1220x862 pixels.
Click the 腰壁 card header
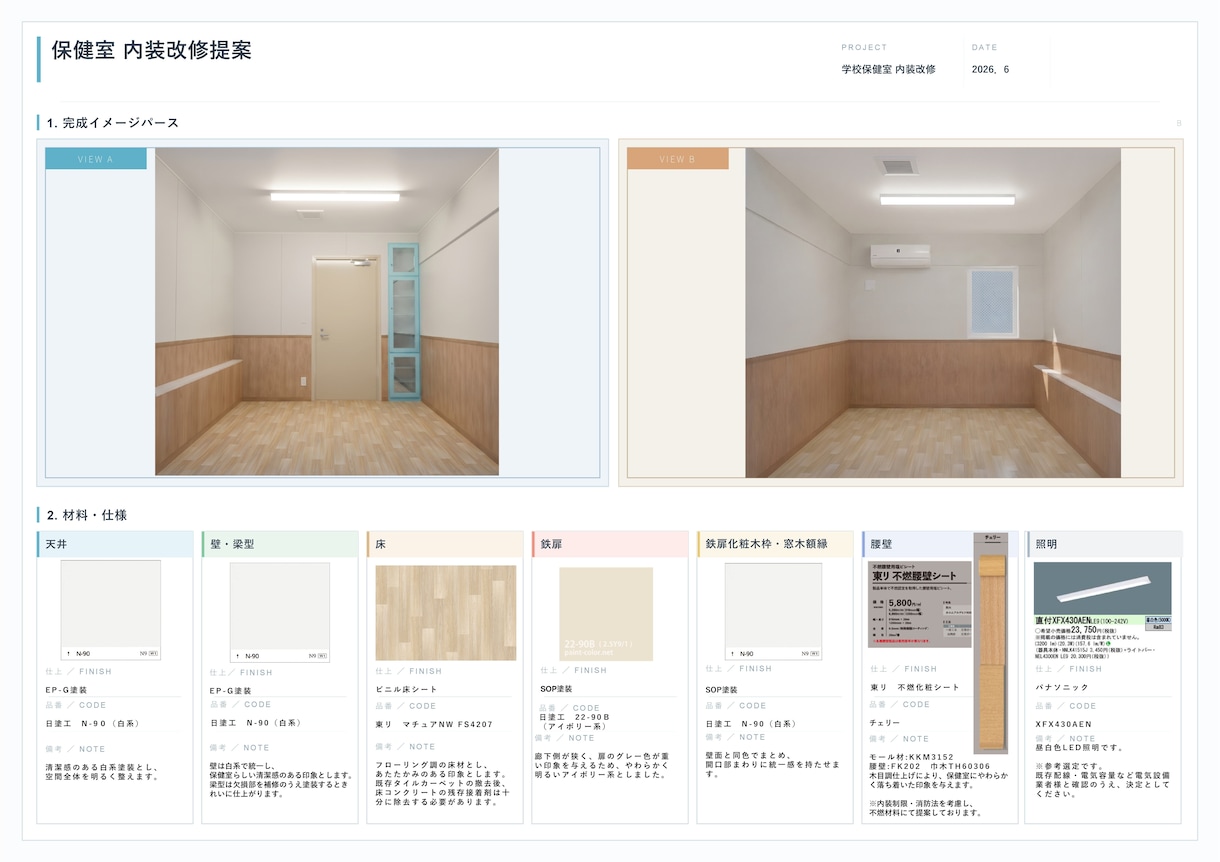(918, 544)
